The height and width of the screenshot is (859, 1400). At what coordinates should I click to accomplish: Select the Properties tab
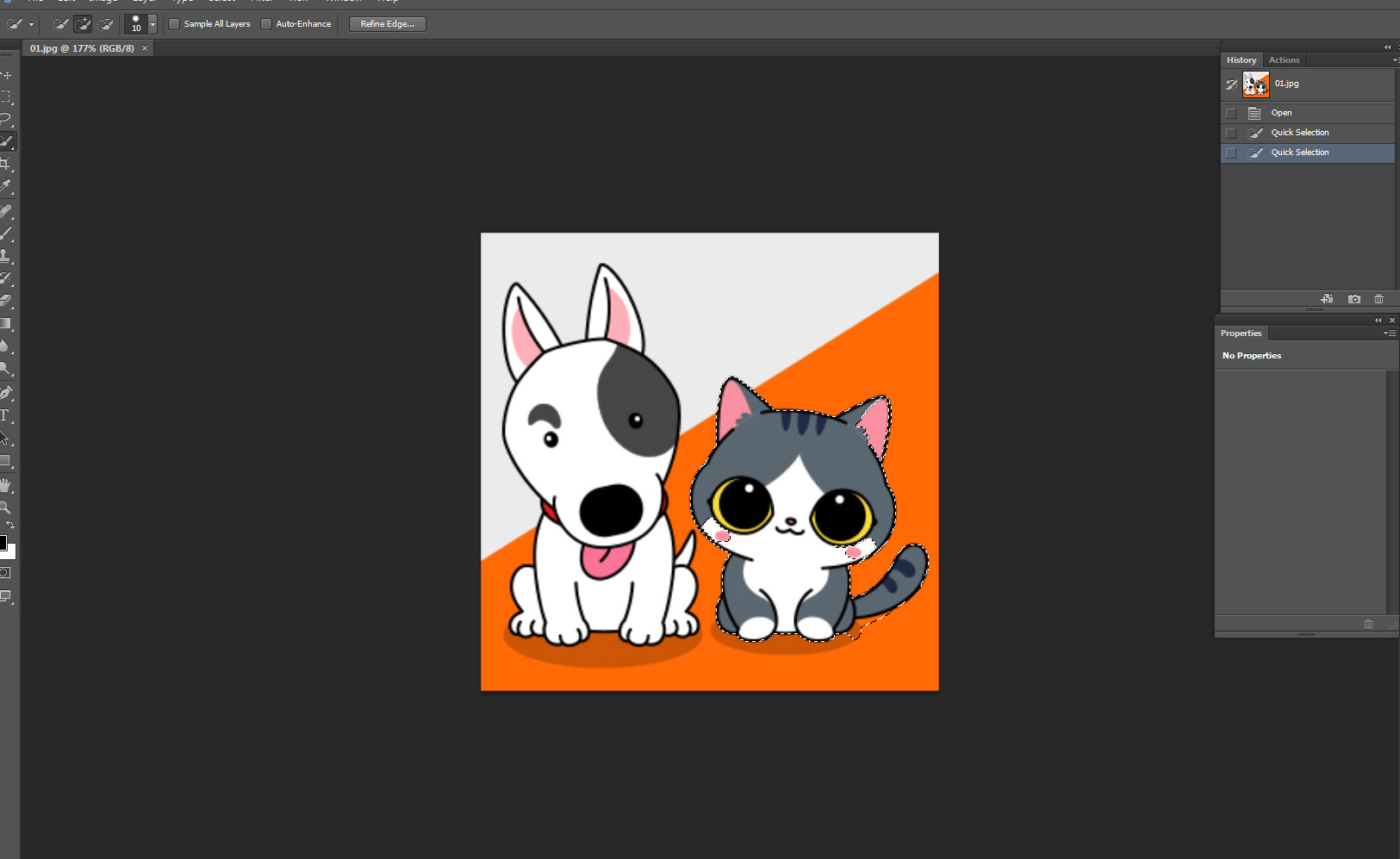[x=1241, y=333]
